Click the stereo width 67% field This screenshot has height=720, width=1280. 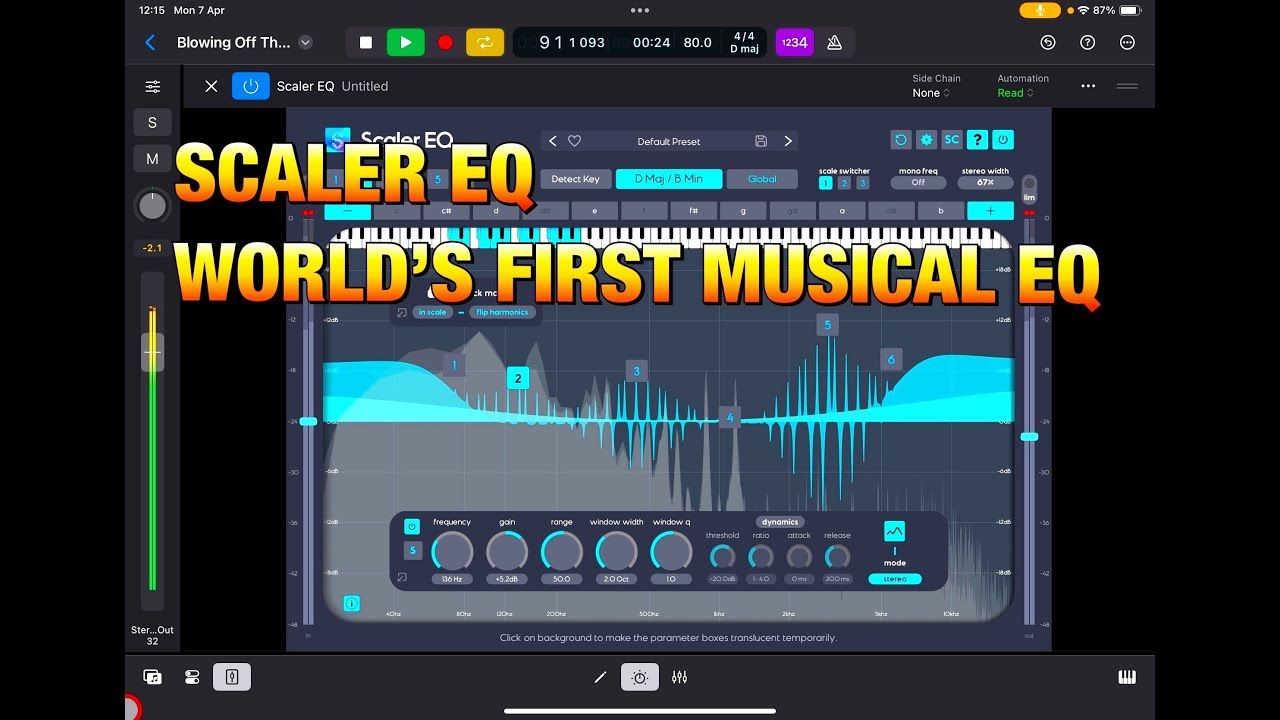(x=985, y=183)
